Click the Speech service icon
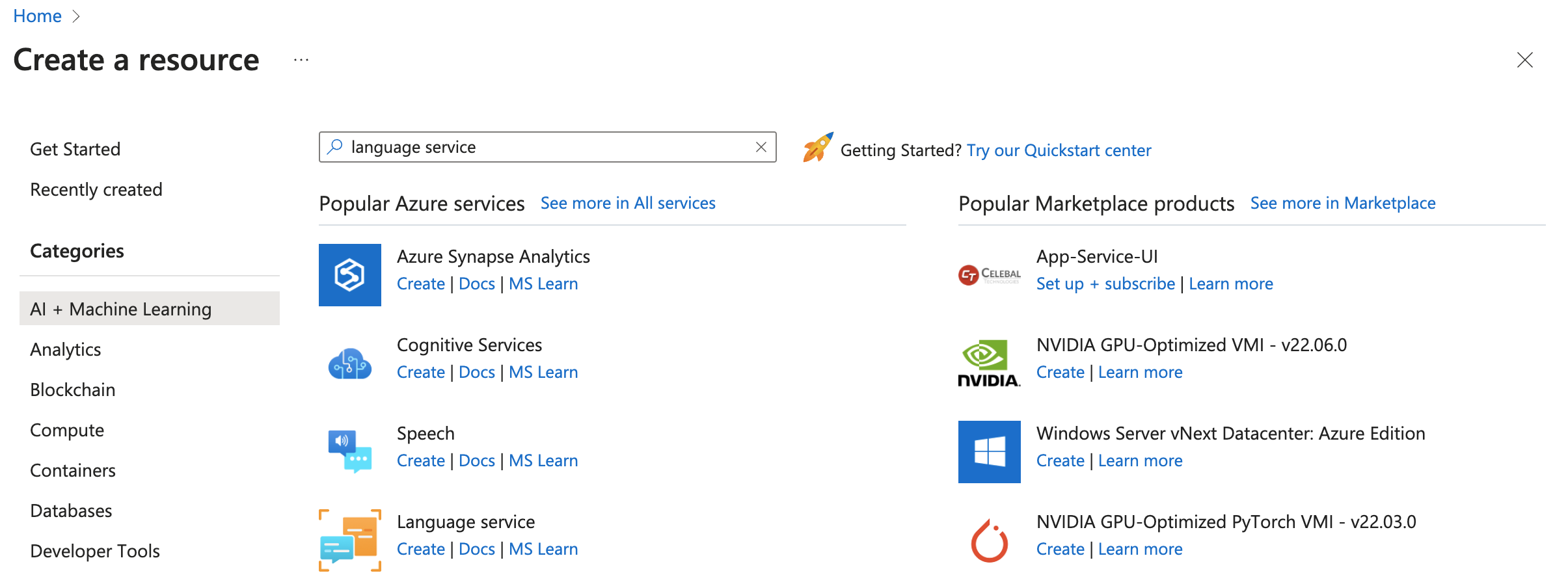This screenshot has height=584, width=1568. [x=349, y=451]
